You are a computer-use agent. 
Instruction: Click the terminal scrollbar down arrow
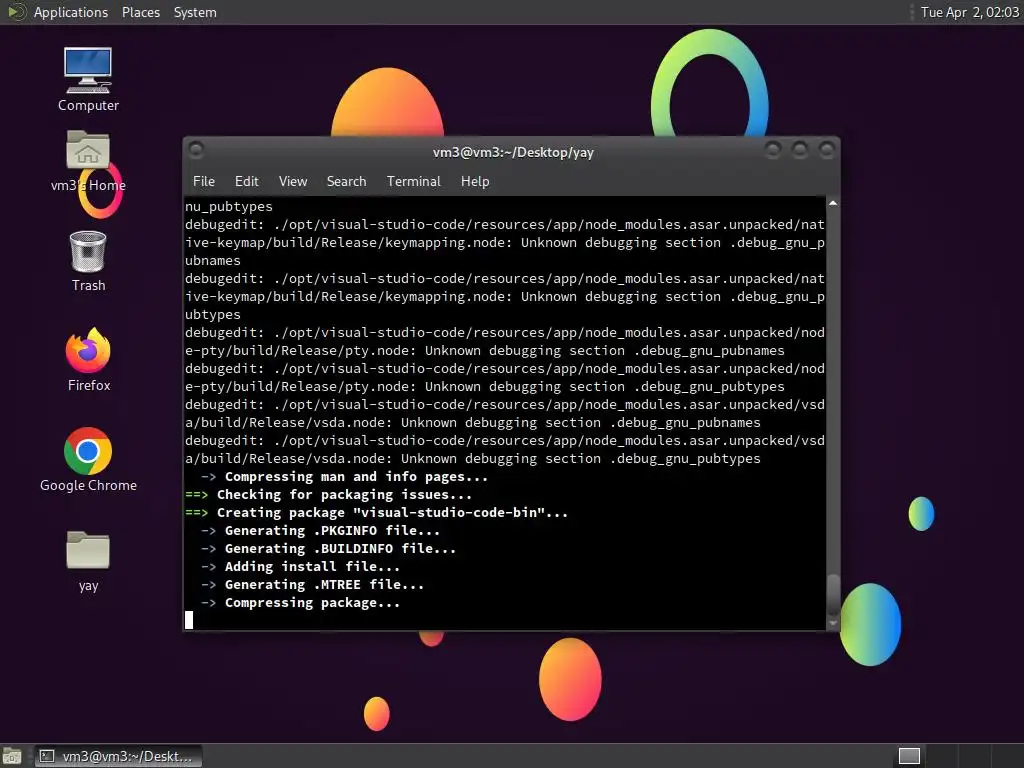tap(833, 624)
